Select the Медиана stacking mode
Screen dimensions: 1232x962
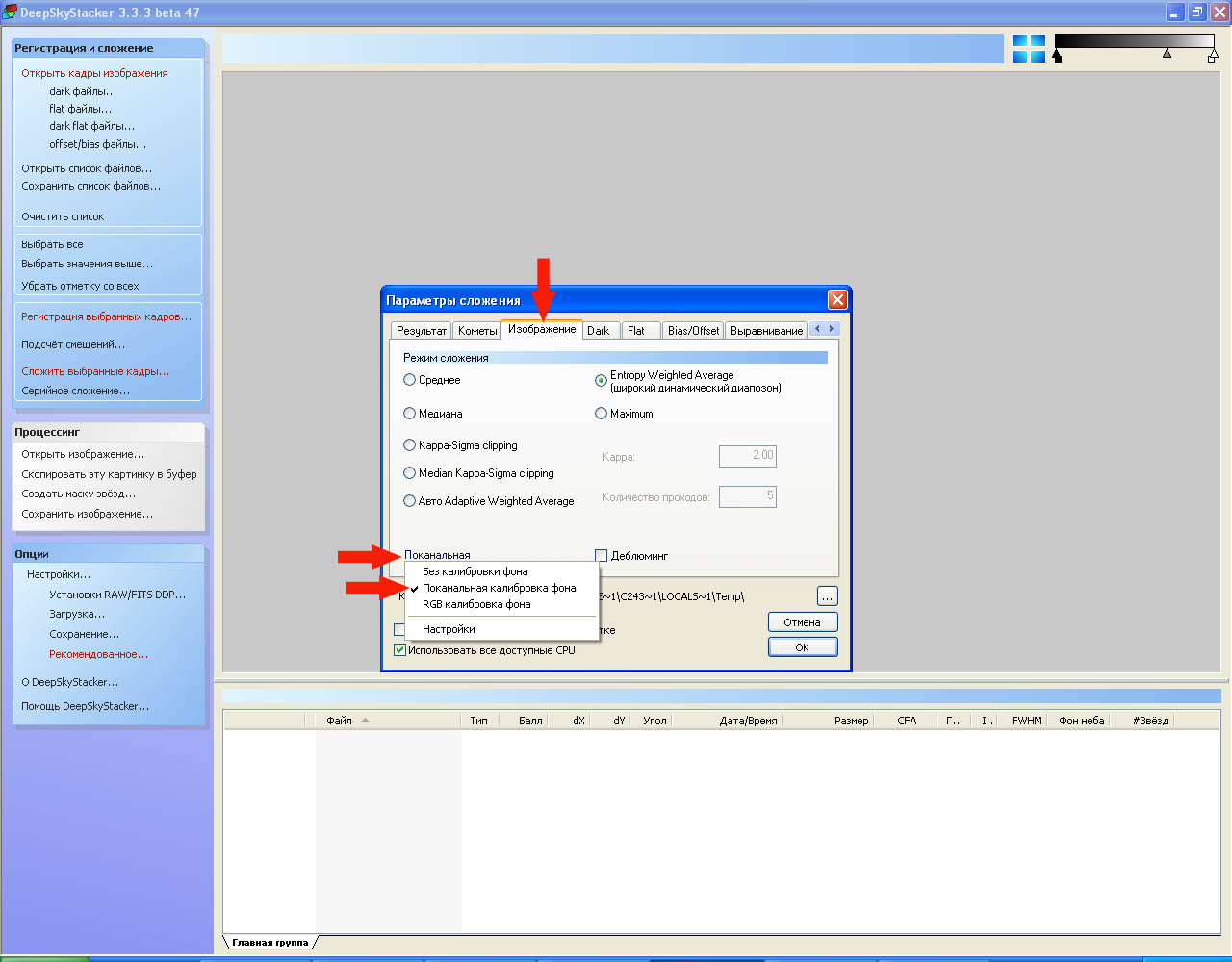(x=410, y=414)
